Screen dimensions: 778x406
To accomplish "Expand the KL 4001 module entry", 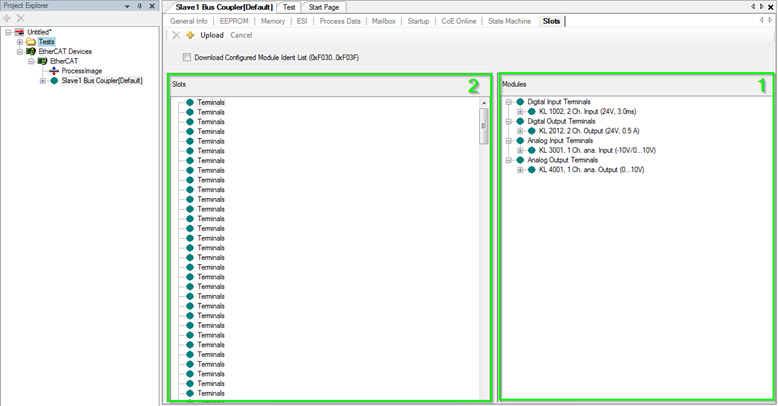I will tap(520, 170).
